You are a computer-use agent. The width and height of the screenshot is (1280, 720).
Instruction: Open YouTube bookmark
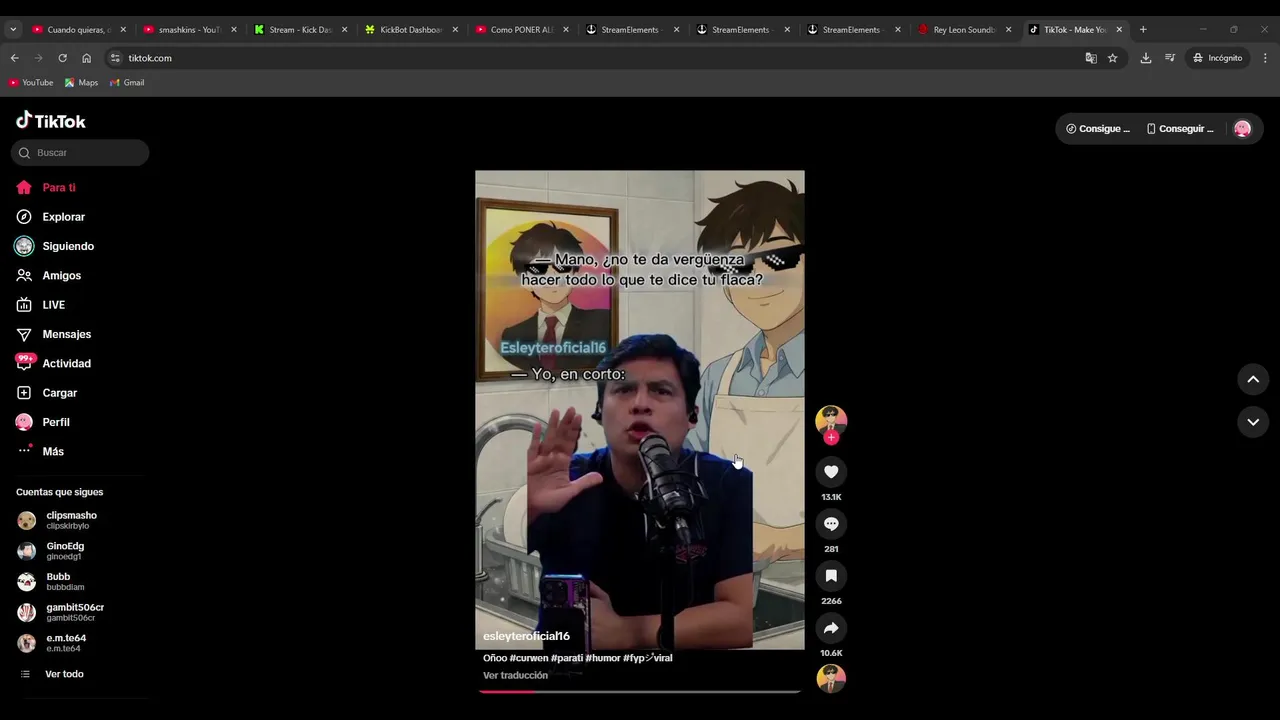31,83
